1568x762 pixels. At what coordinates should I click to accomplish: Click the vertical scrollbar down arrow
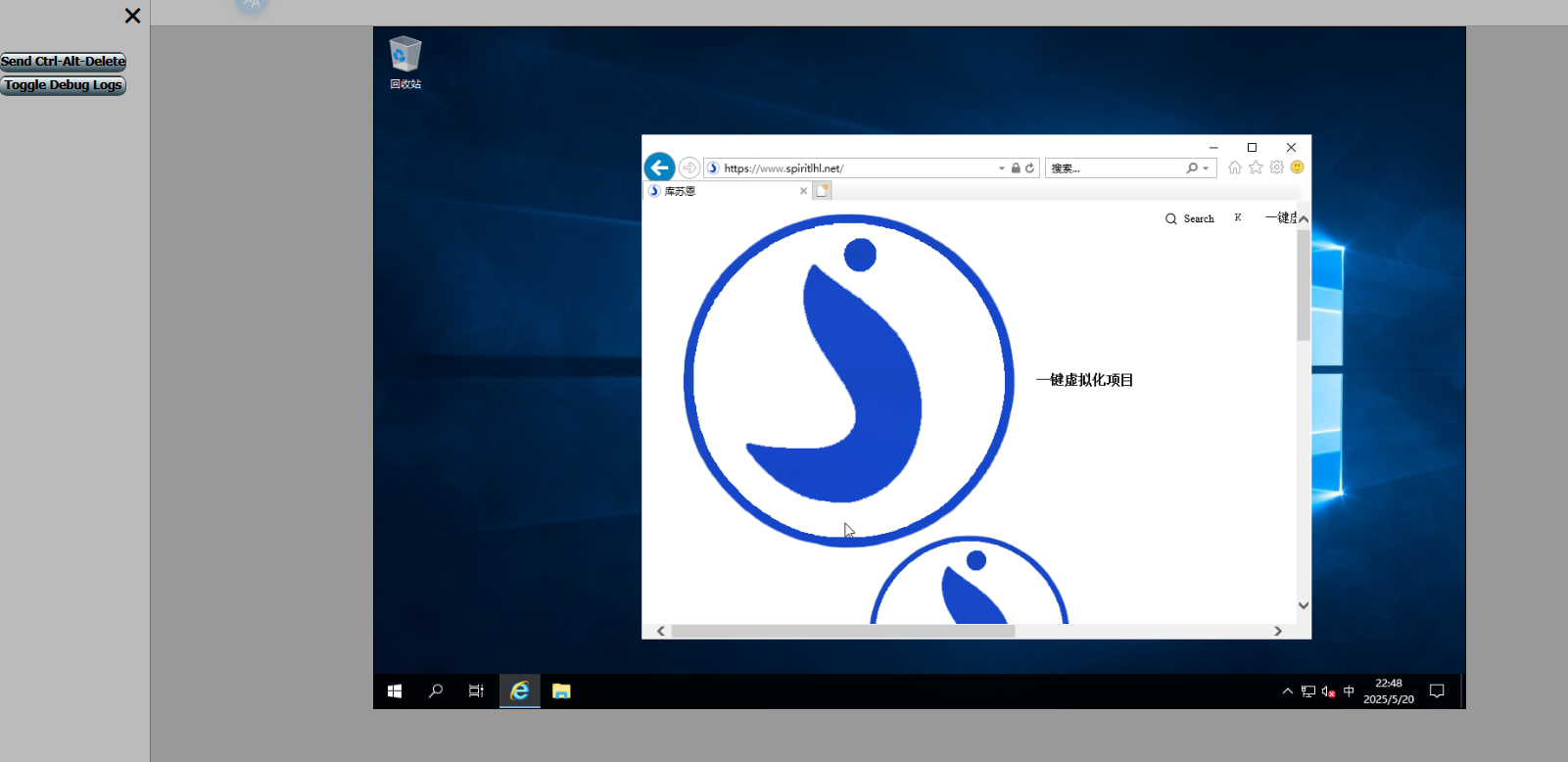(x=1304, y=605)
